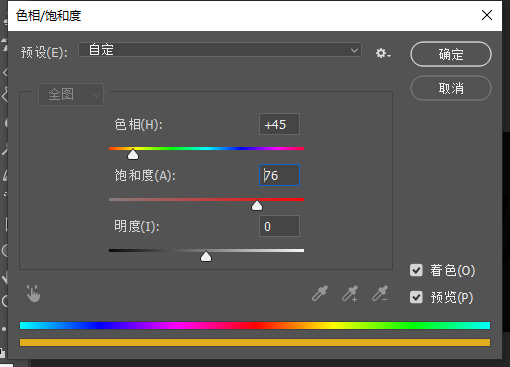The image size is (510, 367).
Task: Select the add-to-sample eyedropper
Action: (x=350, y=294)
